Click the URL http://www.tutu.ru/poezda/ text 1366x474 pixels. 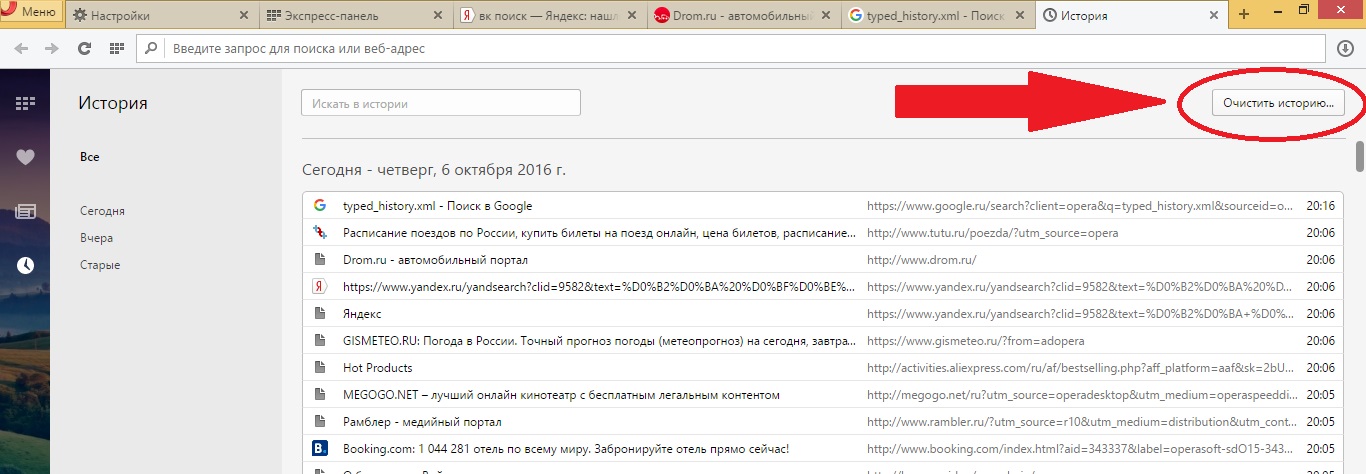coord(992,233)
